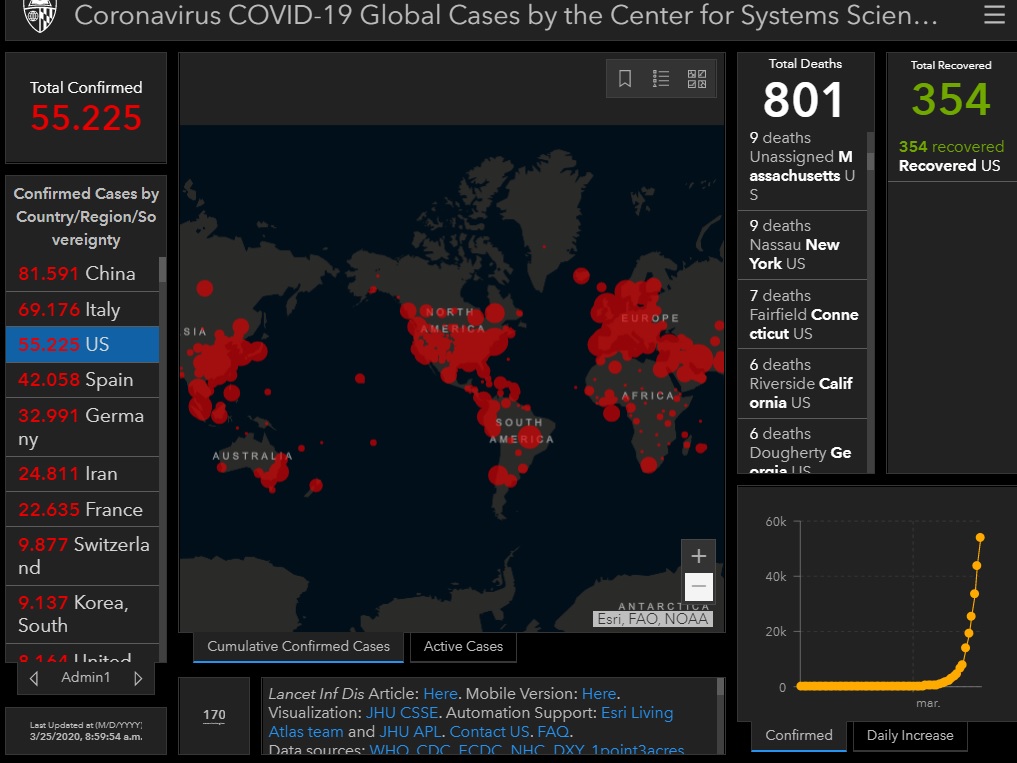Open the basemap gallery grid icon
This screenshot has height=763, width=1017.
coord(697,79)
